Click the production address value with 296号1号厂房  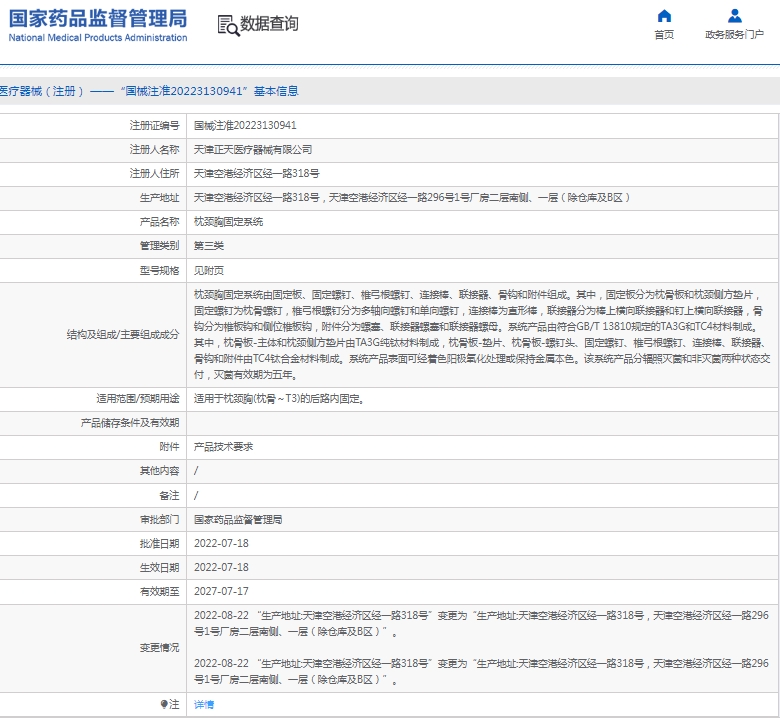pyautogui.click(x=412, y=198)
